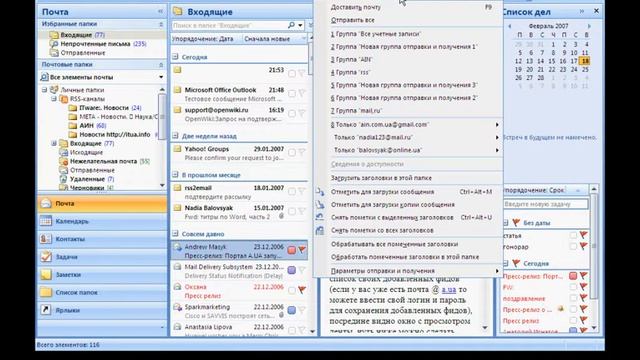Choose Группа 'mail.ru' menu entry
This screenshot has width=640, height=360.
coord(409,111)
